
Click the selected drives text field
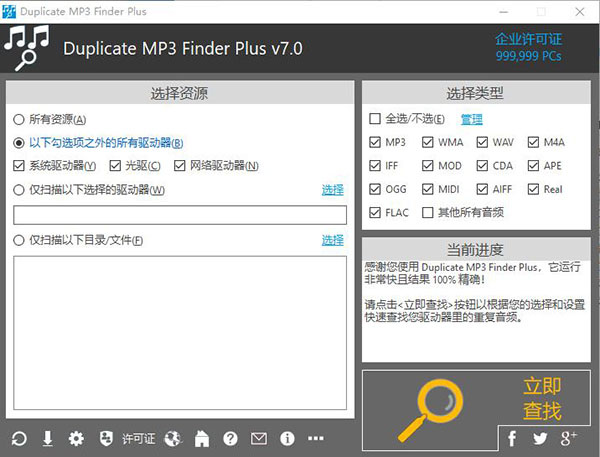coord(180,215)
